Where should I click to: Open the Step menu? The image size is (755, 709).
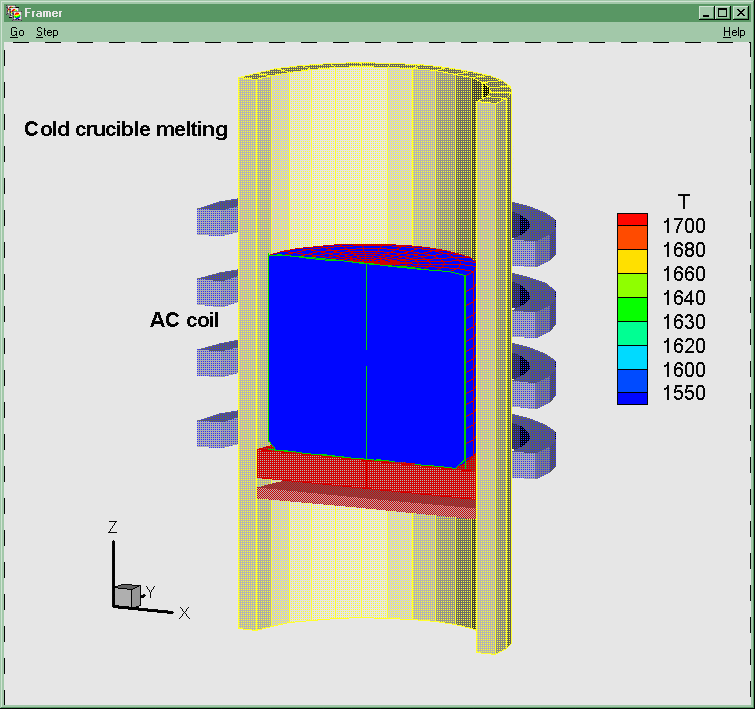coord(47,32)
